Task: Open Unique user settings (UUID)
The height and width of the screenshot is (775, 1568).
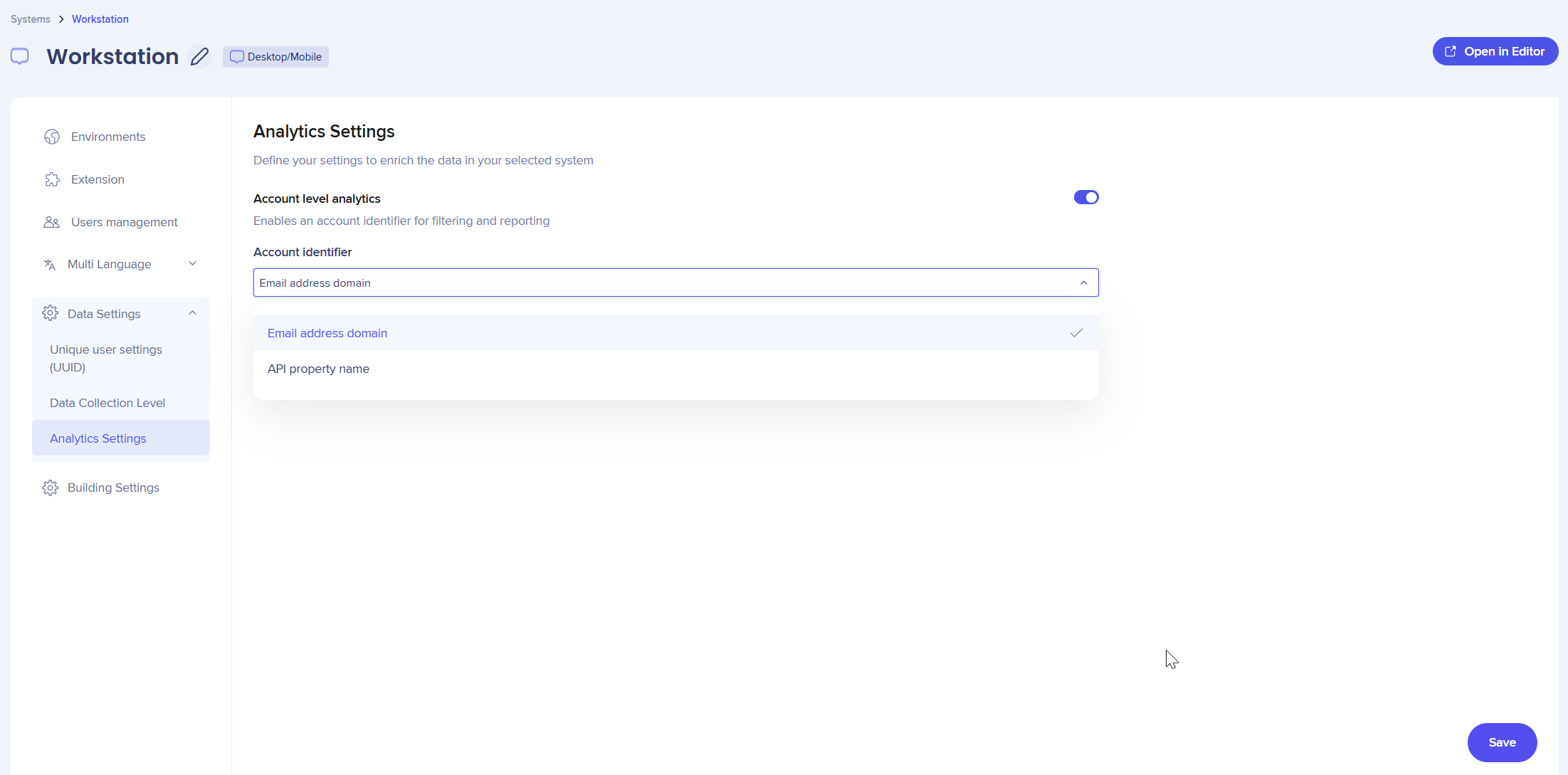Action: (x=106, y=358)
